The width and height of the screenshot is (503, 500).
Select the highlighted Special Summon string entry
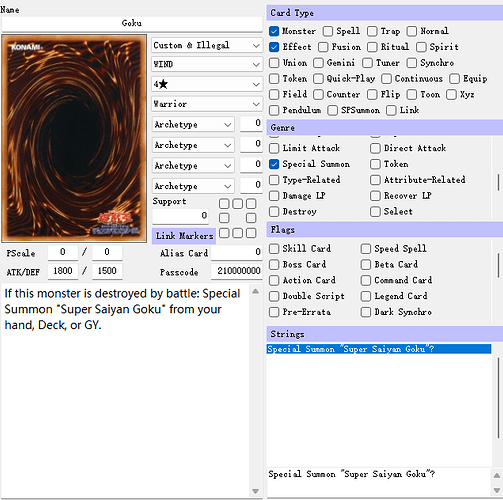click(379, 349)
